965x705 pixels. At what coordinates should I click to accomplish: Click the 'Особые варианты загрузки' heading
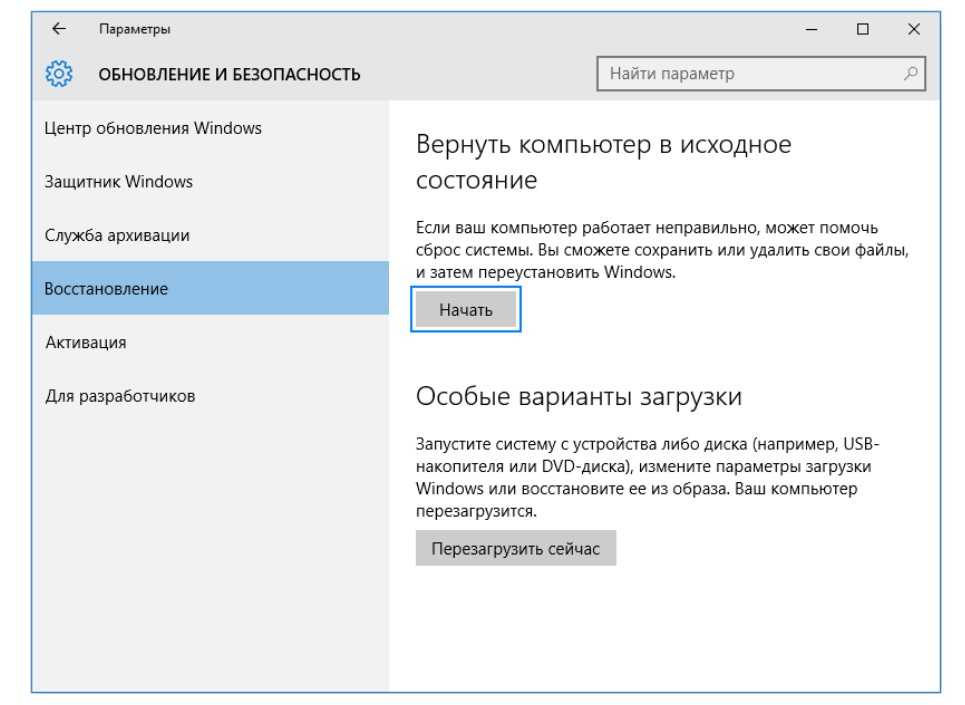tap(578, 396)
